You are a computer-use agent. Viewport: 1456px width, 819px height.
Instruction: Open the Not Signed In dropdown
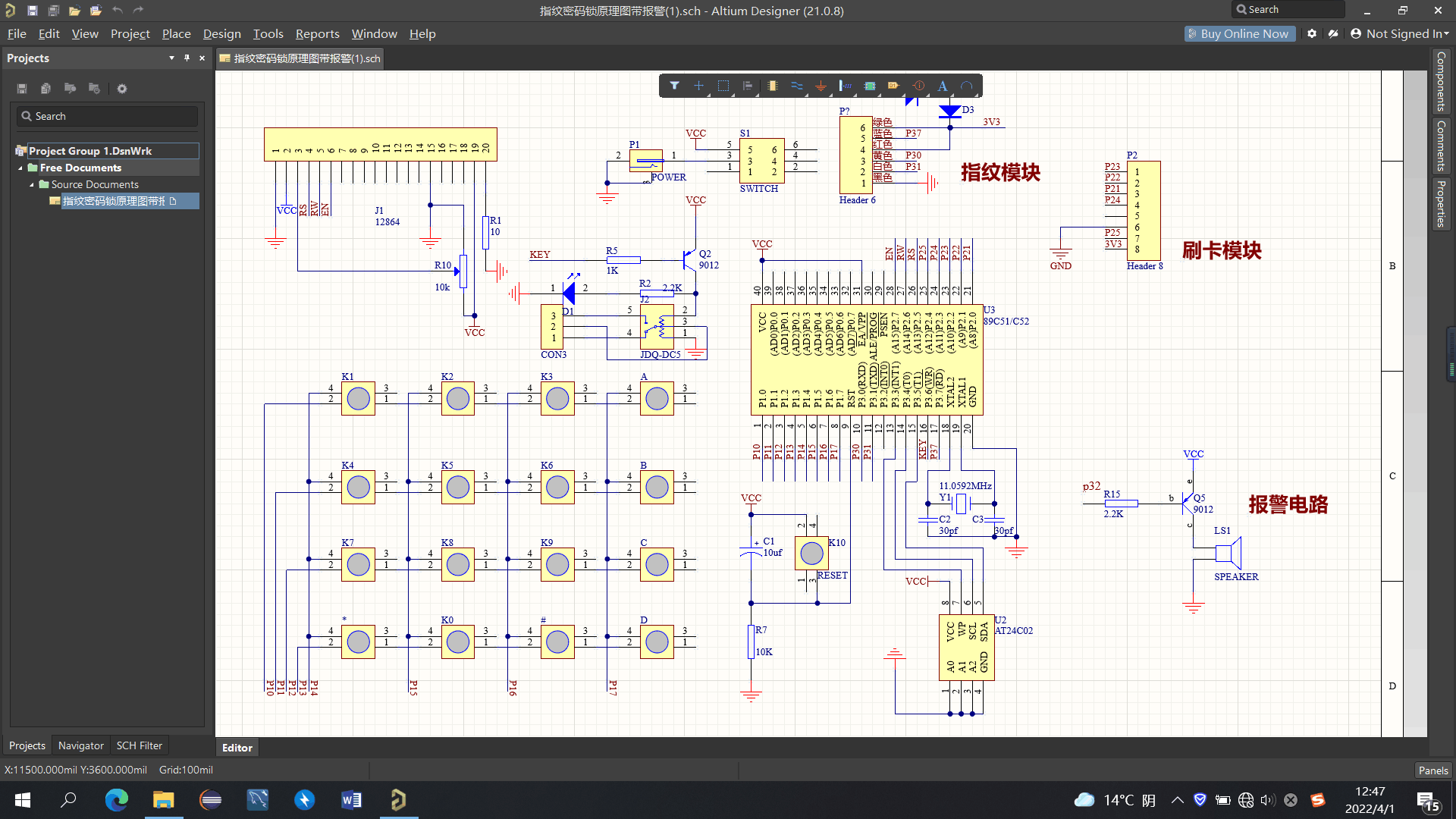point(1400,34)
